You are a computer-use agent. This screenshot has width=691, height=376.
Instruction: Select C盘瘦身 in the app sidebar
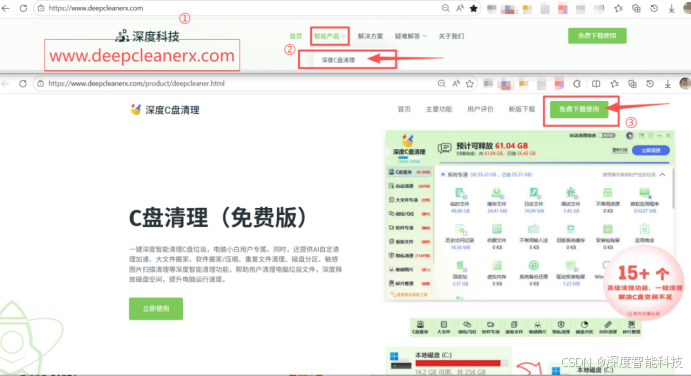[409, 172]
